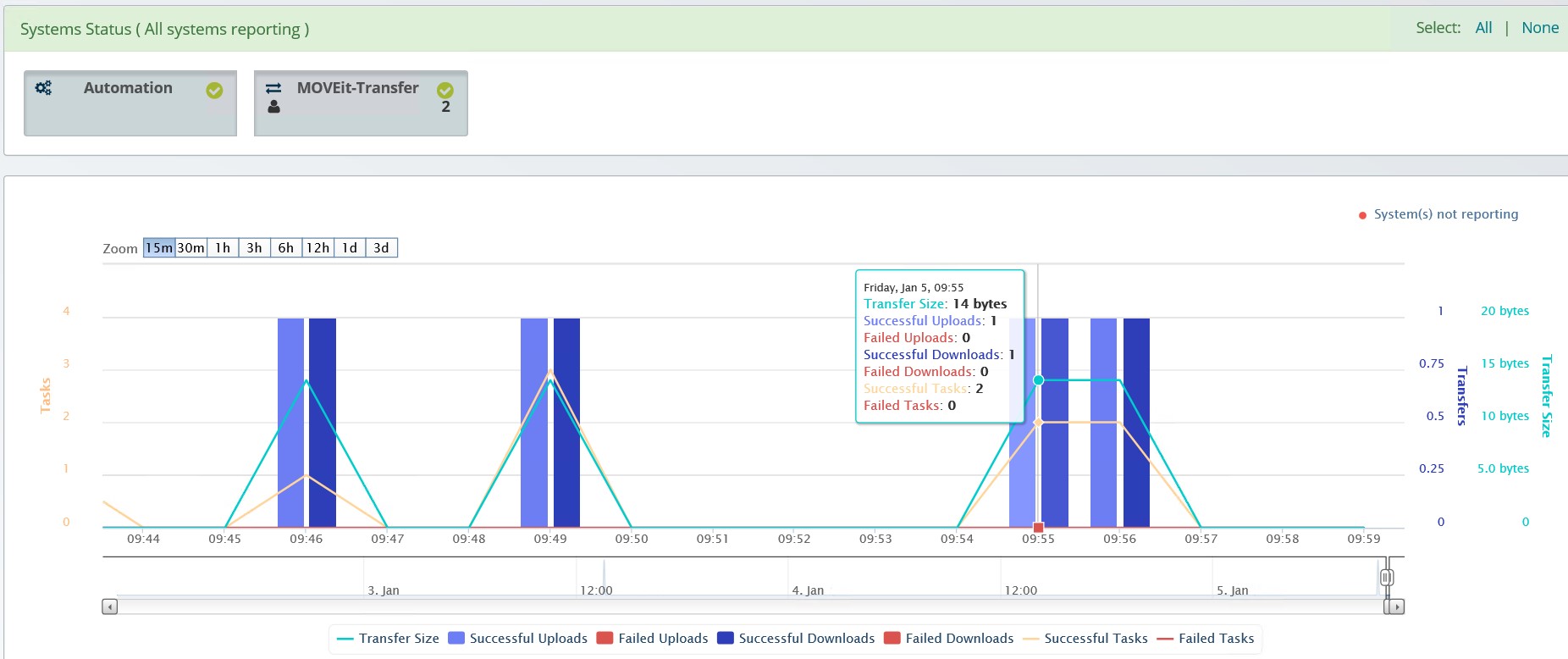The width and height of the screenshot is (1568, 659).
Task: Toggle Failed Tasks series in legend
Action: [x=1206, y=639]
